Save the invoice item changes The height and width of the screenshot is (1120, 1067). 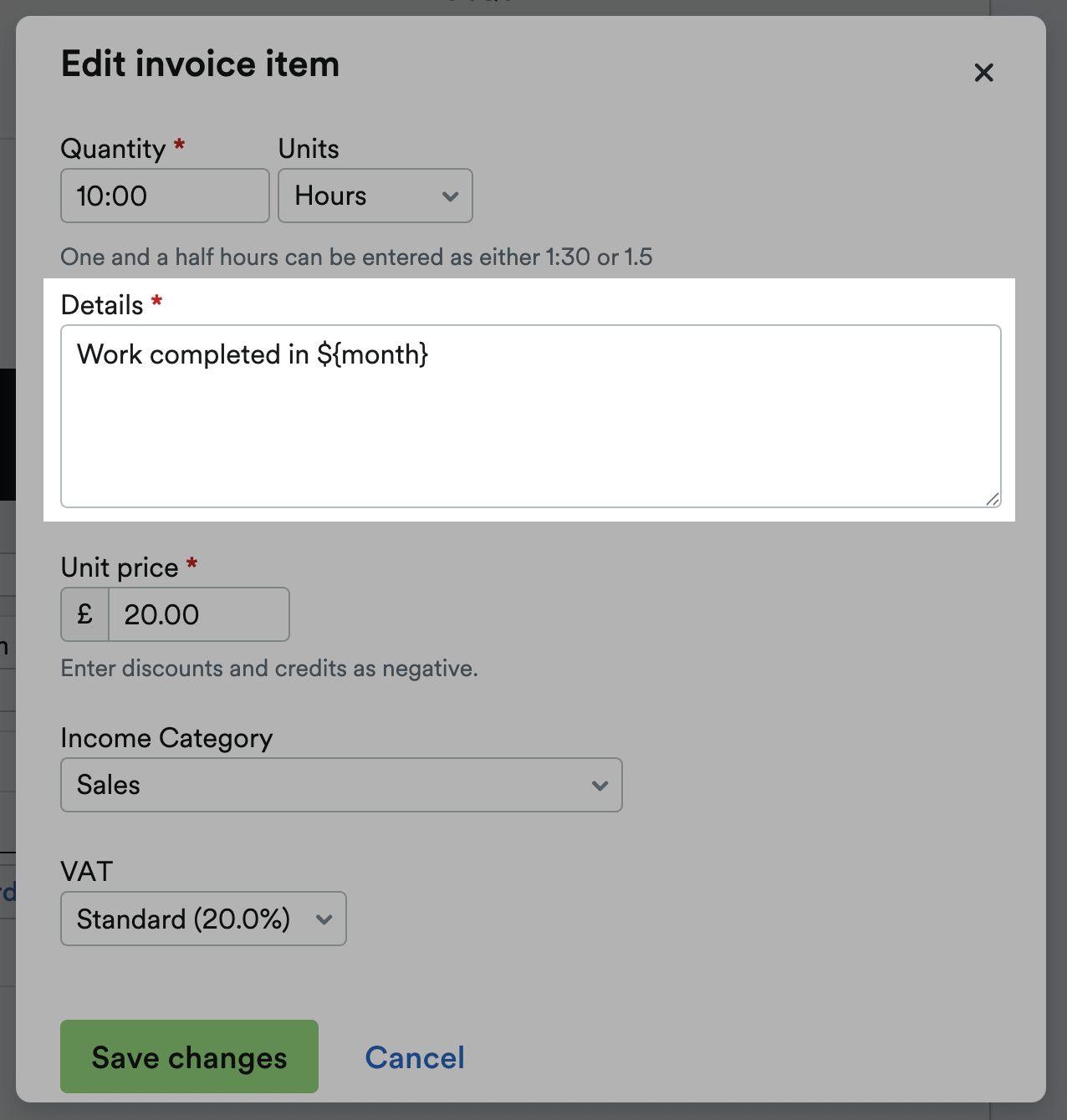pos(189,1056)
